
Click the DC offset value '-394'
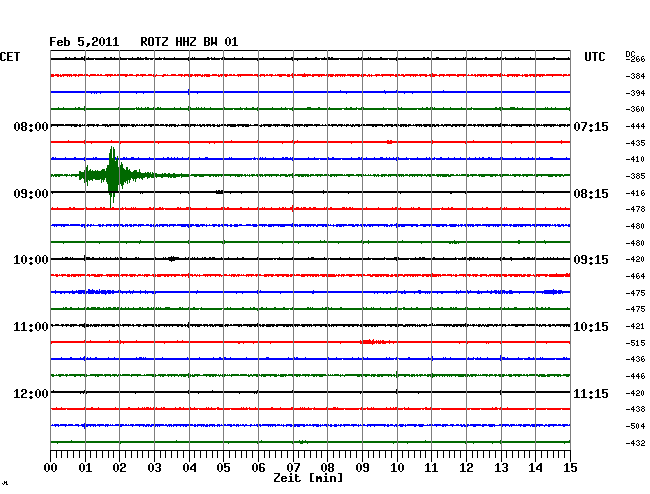(635, 93)
